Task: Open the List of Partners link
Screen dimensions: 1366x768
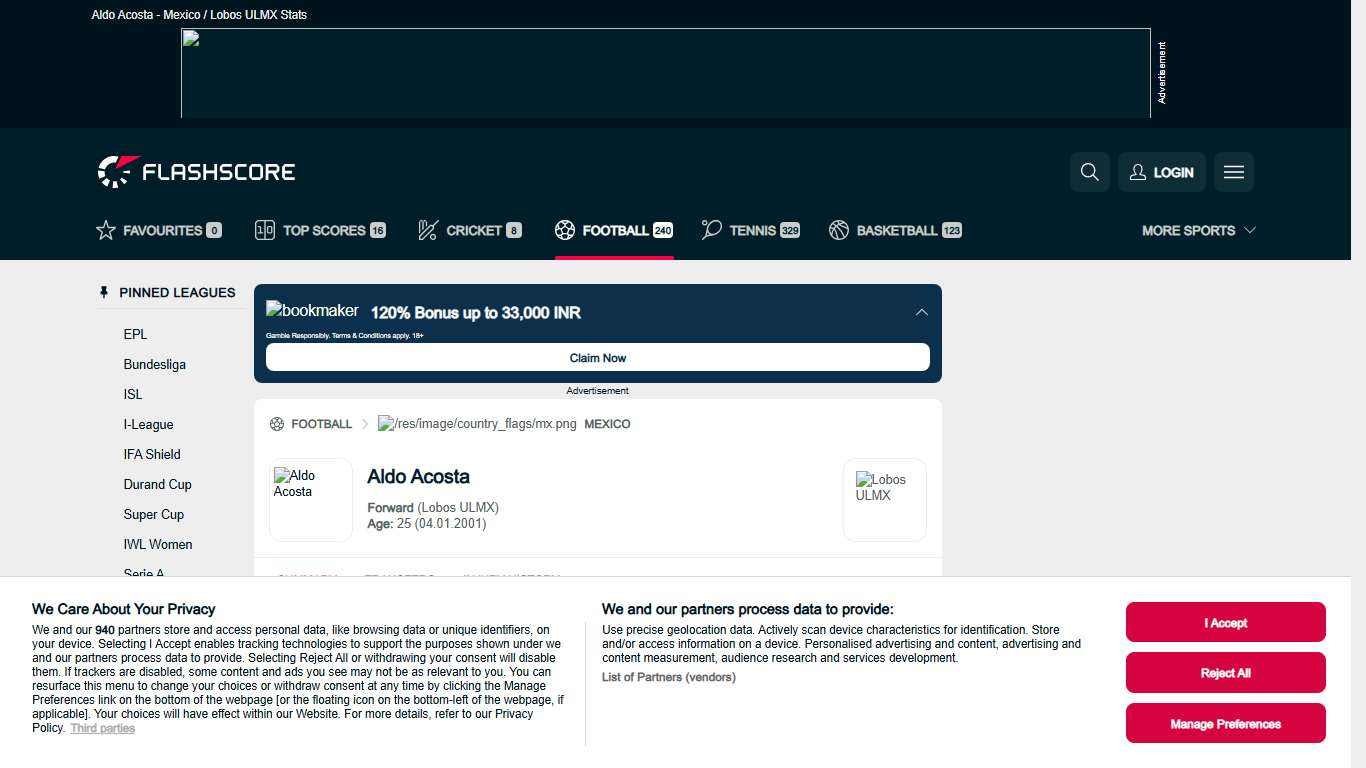Action: point(668,677)
